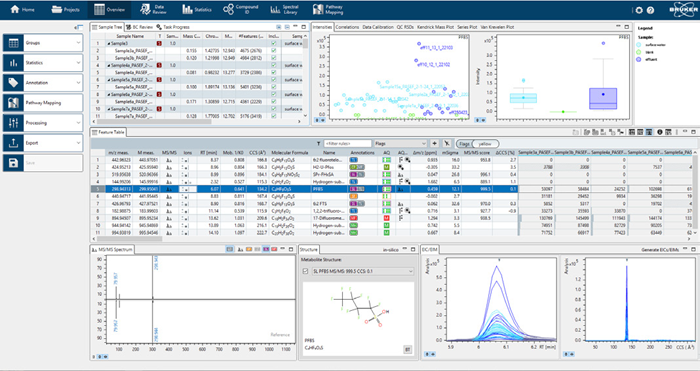Image resolution: width=700 pixels, height=371 pixels.
Task: Open the Home page
Action: click(22, 9)
